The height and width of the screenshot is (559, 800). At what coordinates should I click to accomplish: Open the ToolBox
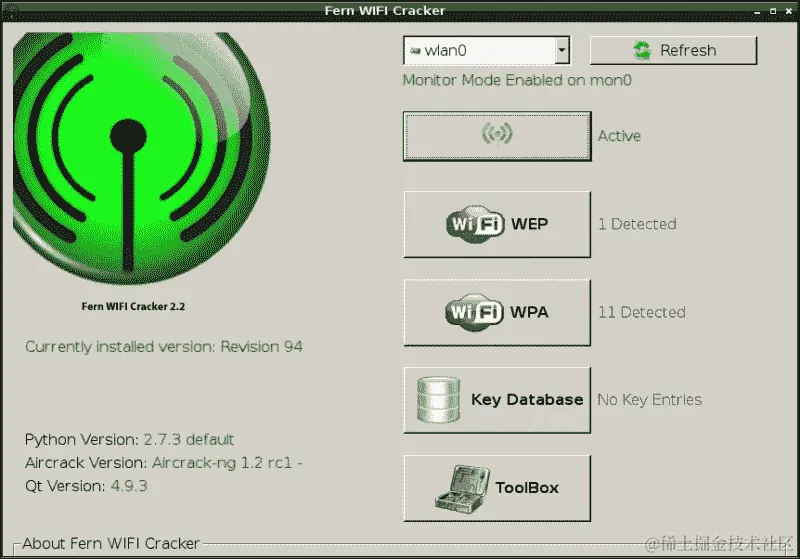click(497, 488)
